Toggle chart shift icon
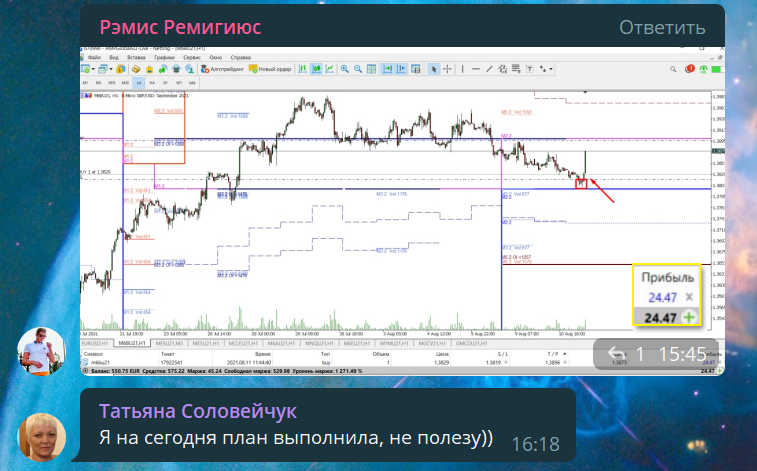The width and height of the screenshot is (757, 471). click(401, 69)
